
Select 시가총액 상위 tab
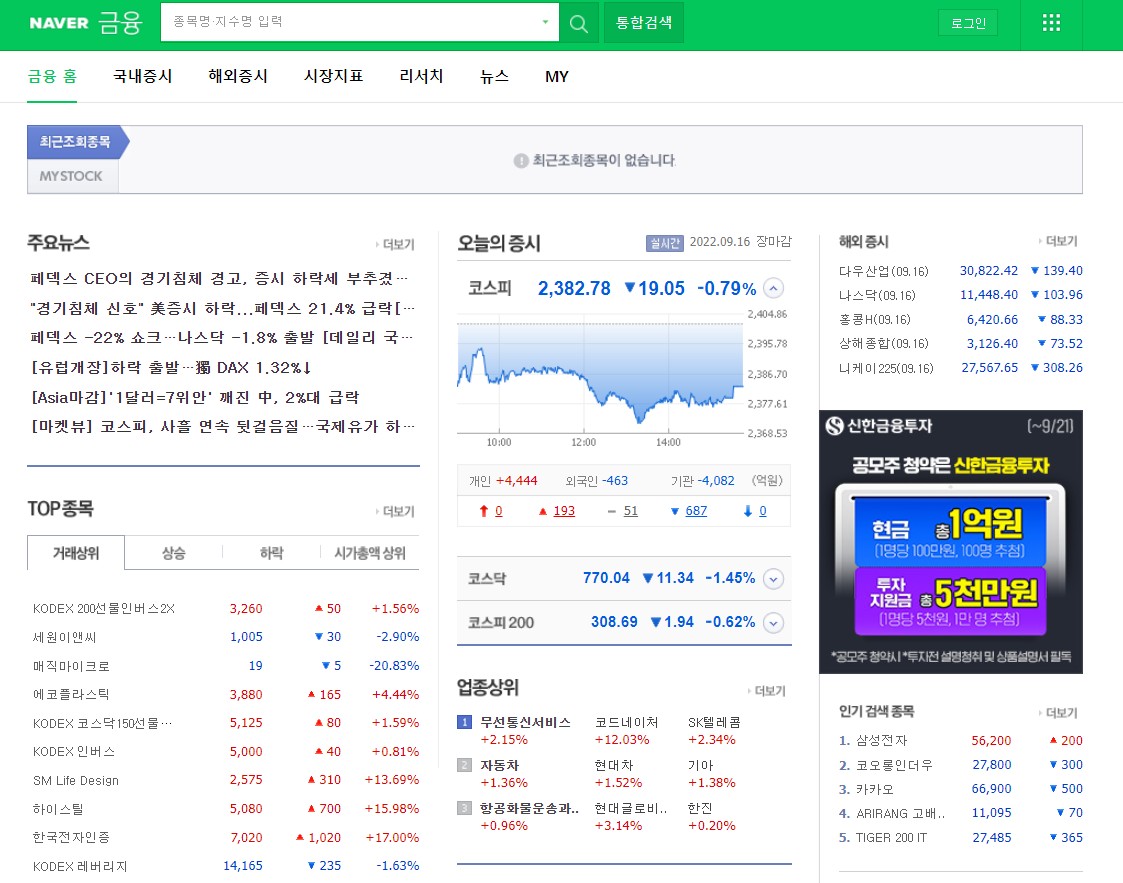370,553
